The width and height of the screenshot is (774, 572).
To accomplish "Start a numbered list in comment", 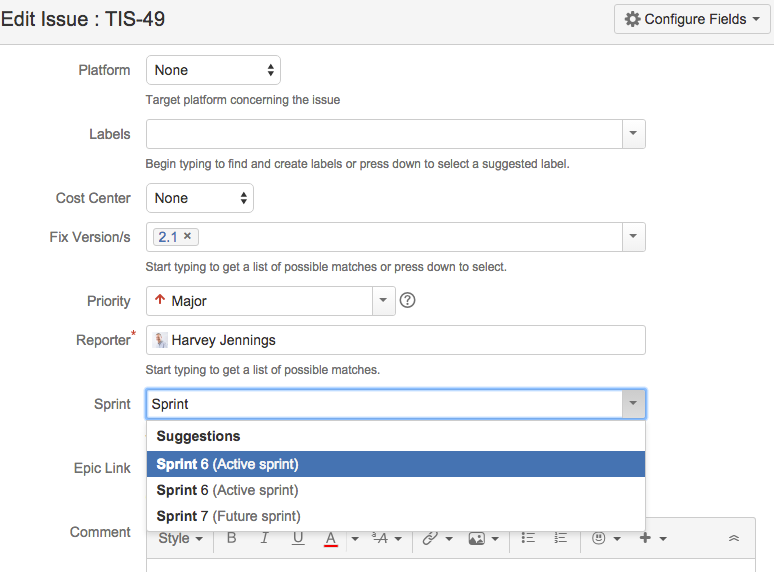I will 561,538.
